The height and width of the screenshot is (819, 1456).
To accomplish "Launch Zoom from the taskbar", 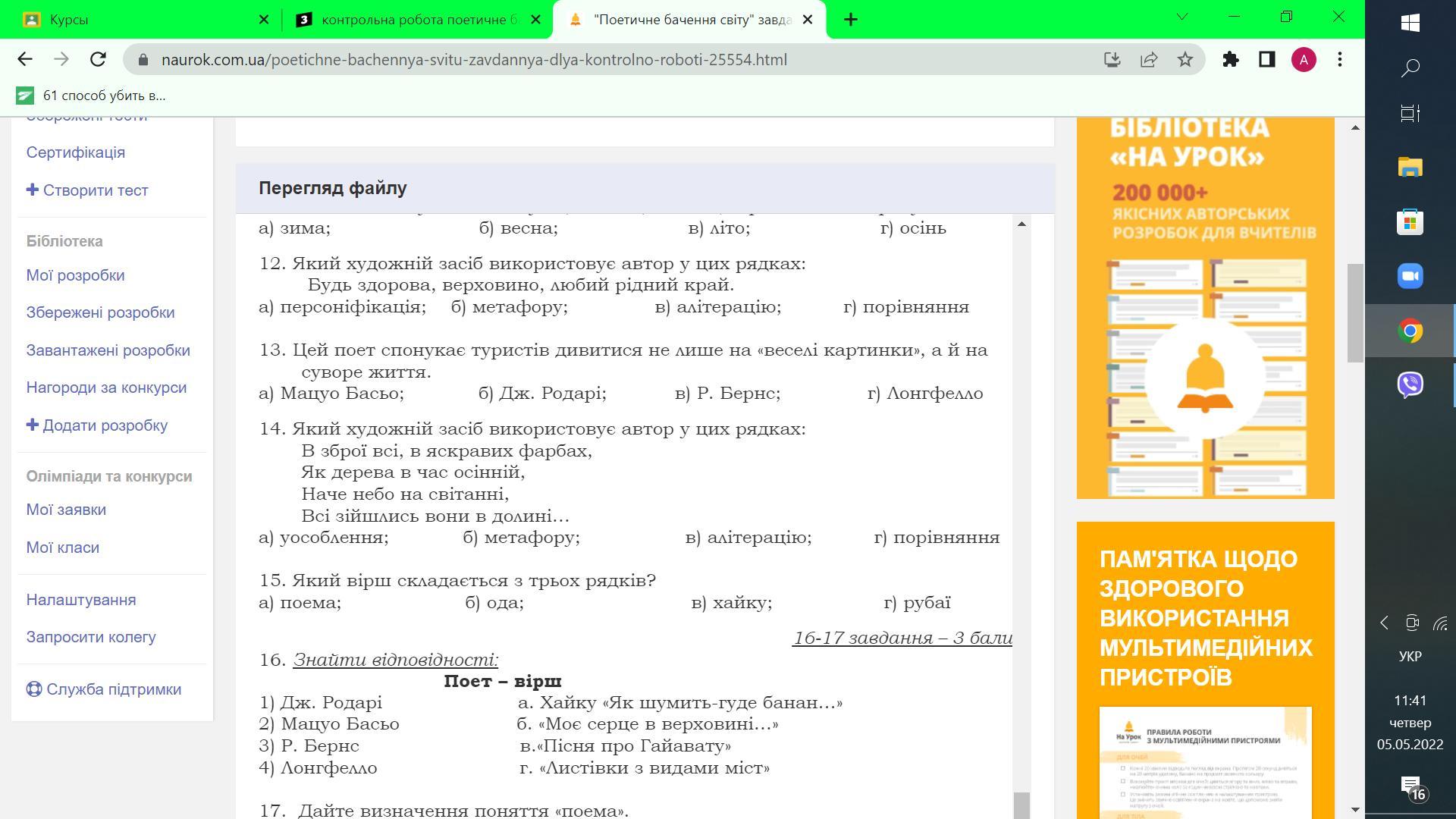I will point(1410,276).
